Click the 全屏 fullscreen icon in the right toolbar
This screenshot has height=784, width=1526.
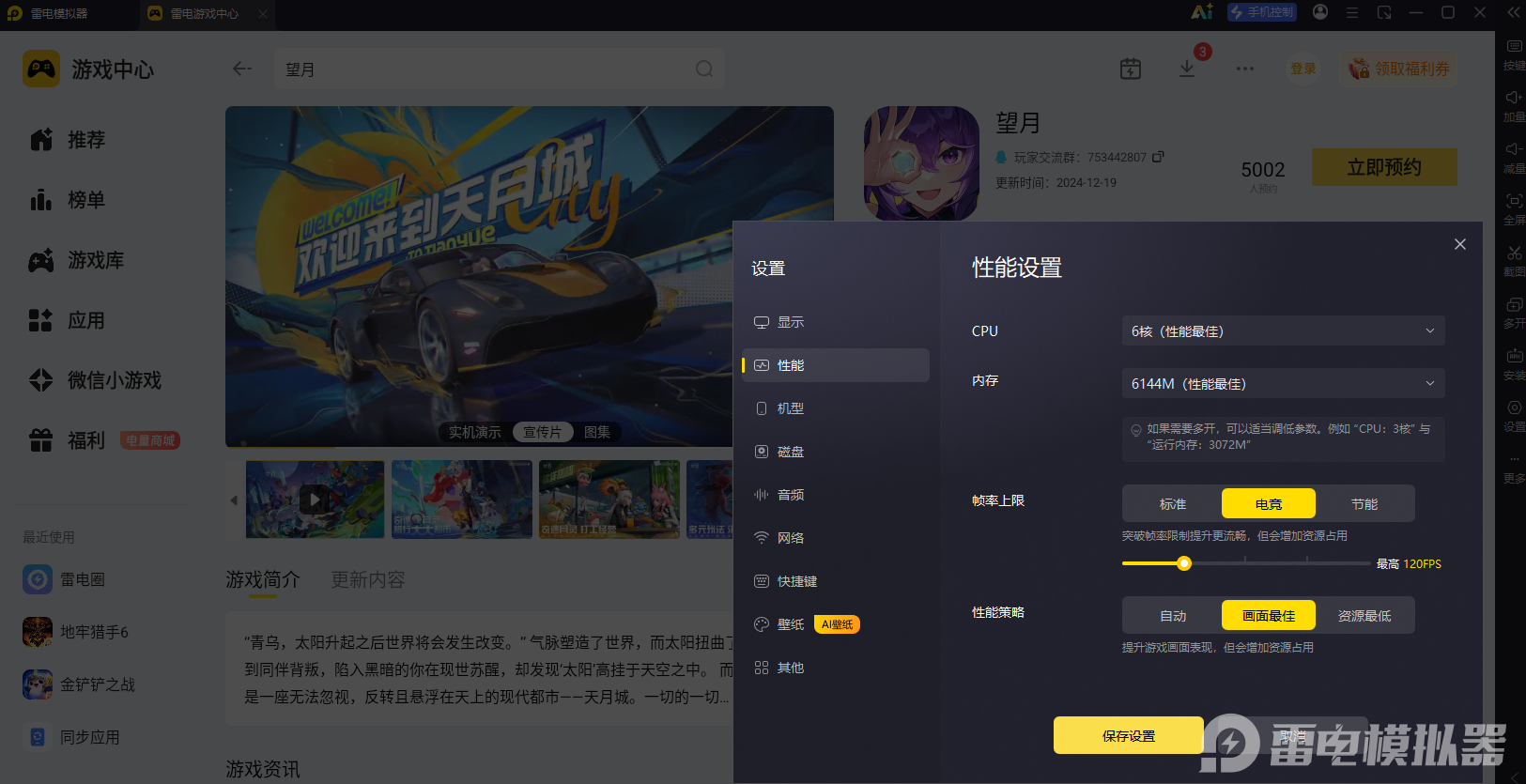(1514, 202)
